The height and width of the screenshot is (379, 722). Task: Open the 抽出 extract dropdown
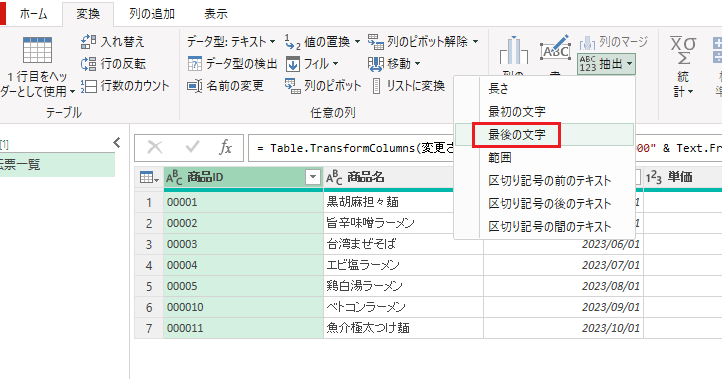click(x=606, y=64)
